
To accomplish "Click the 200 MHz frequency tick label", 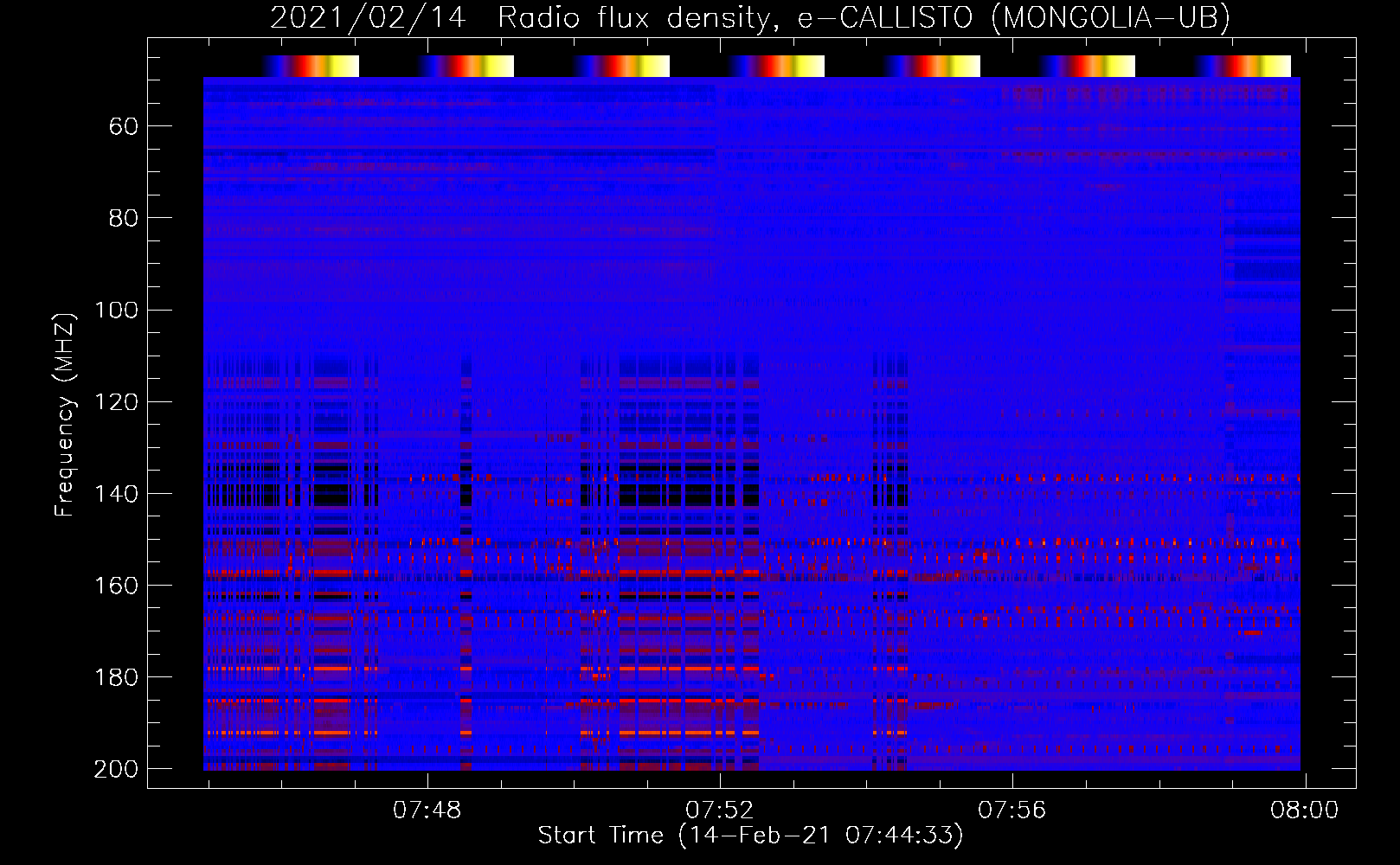I will pyautogui.click(x=116, y=769).
